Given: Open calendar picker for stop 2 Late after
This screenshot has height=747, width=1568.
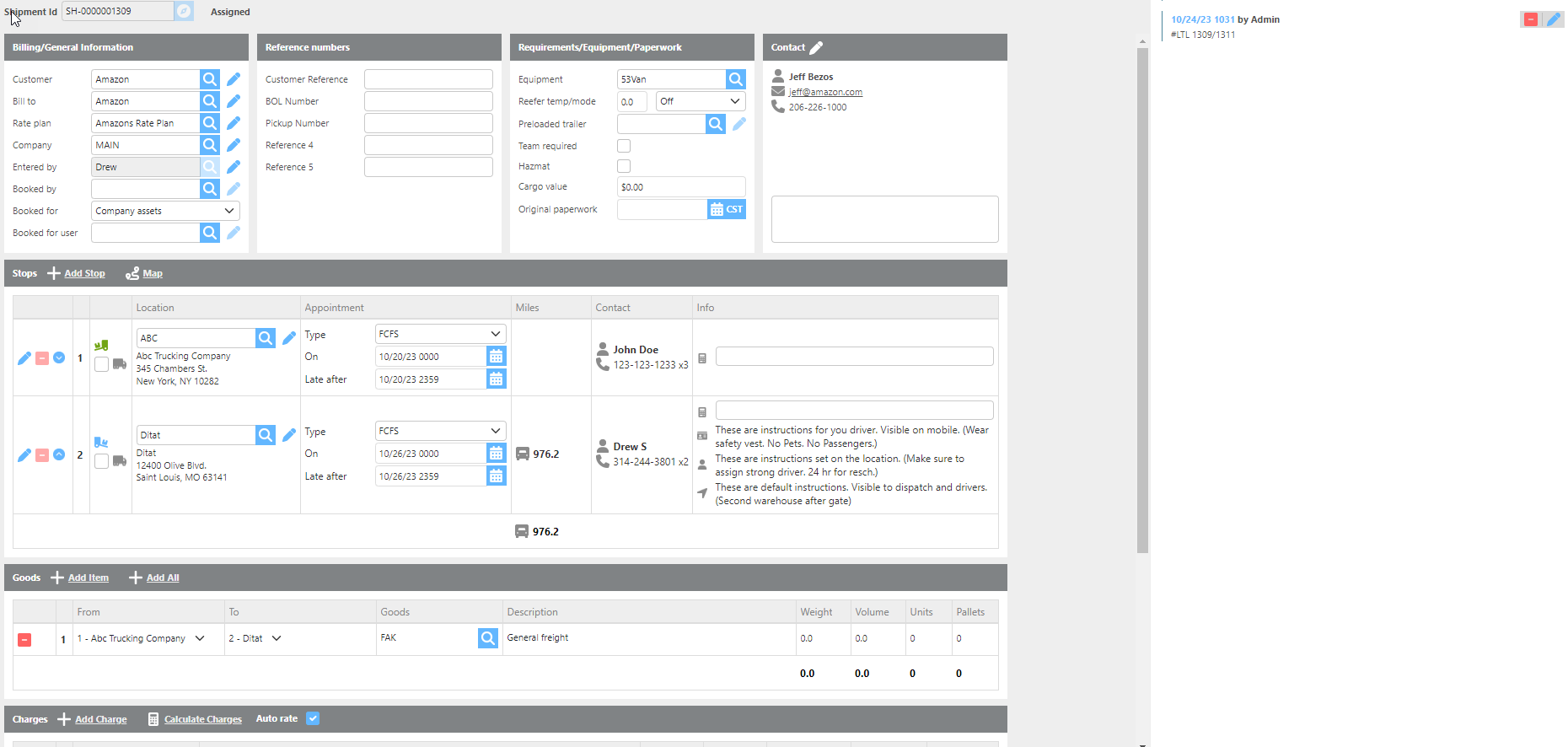Looking at the screenshot, I should (497, 476).
